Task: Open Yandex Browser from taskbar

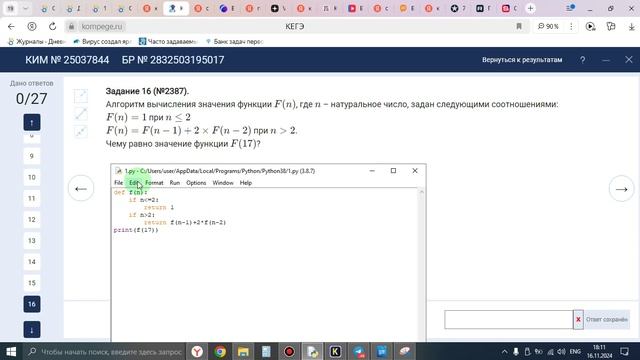Action: pos(197,351)
